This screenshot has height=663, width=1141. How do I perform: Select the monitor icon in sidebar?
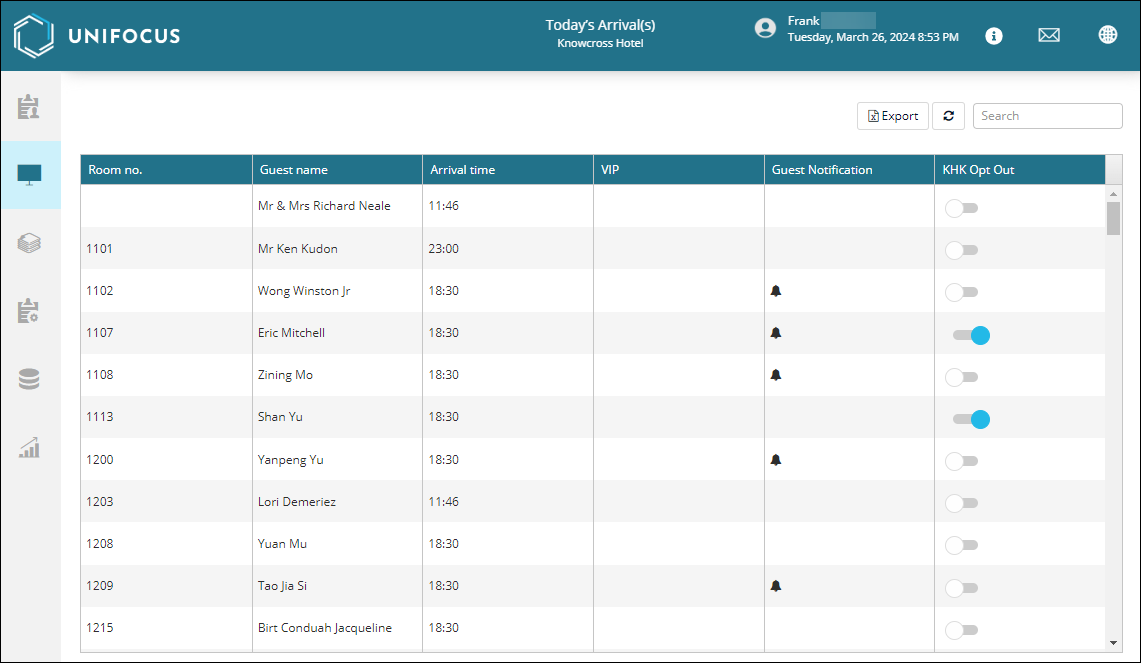(29, 175)
